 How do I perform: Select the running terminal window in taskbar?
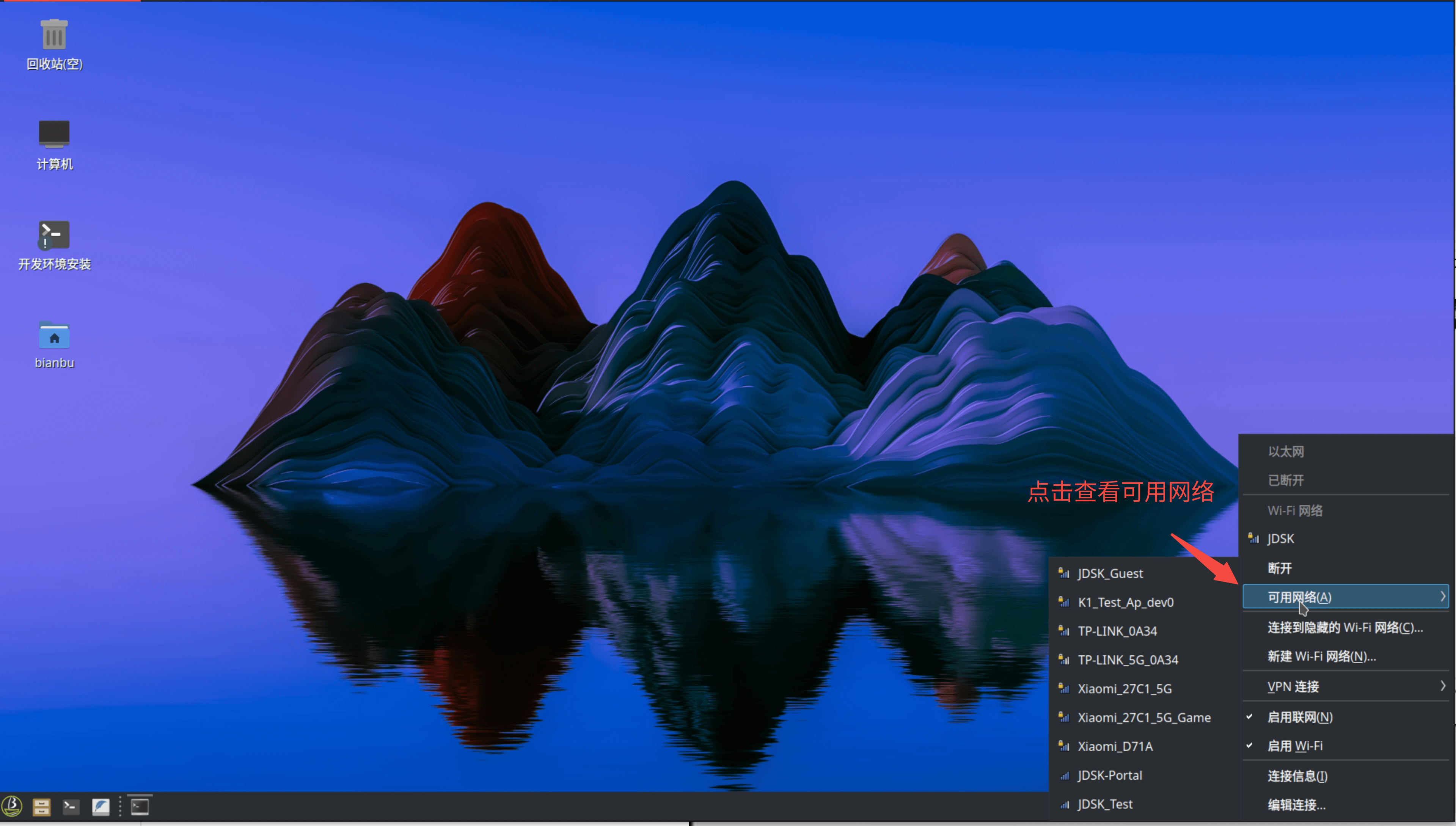coord(140,806)
